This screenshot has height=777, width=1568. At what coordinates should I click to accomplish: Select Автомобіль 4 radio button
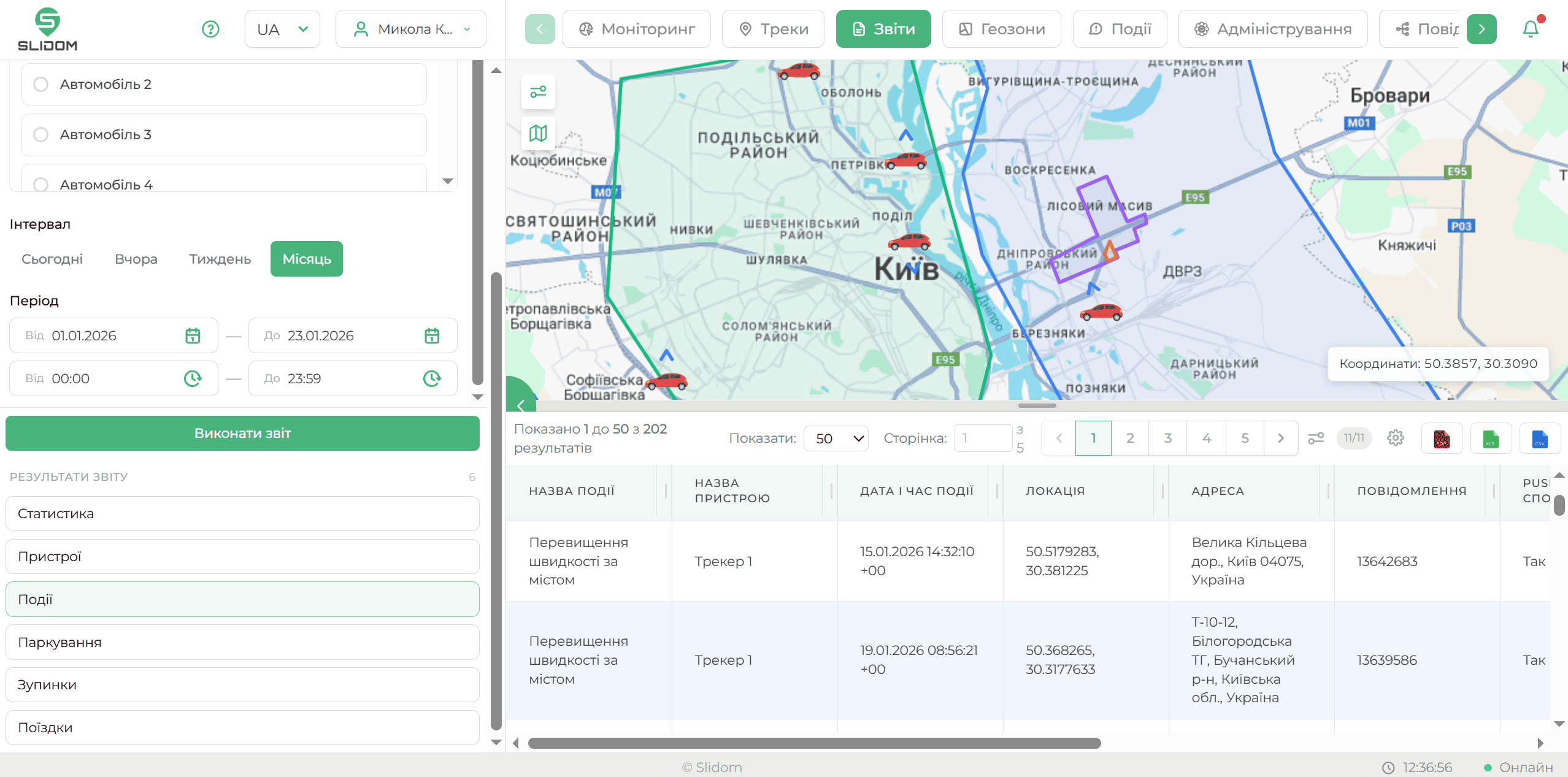[41, 184]
